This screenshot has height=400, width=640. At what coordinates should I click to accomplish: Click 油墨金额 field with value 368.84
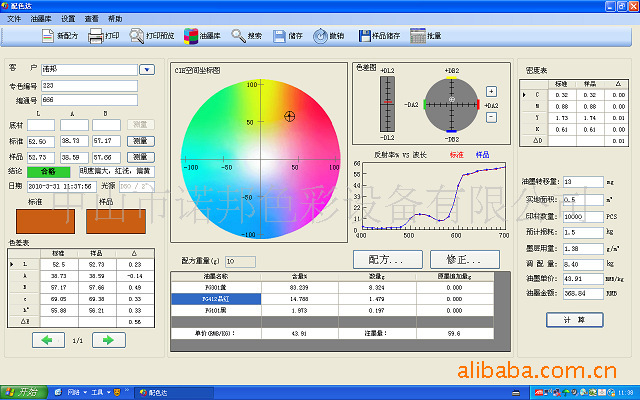583,293
